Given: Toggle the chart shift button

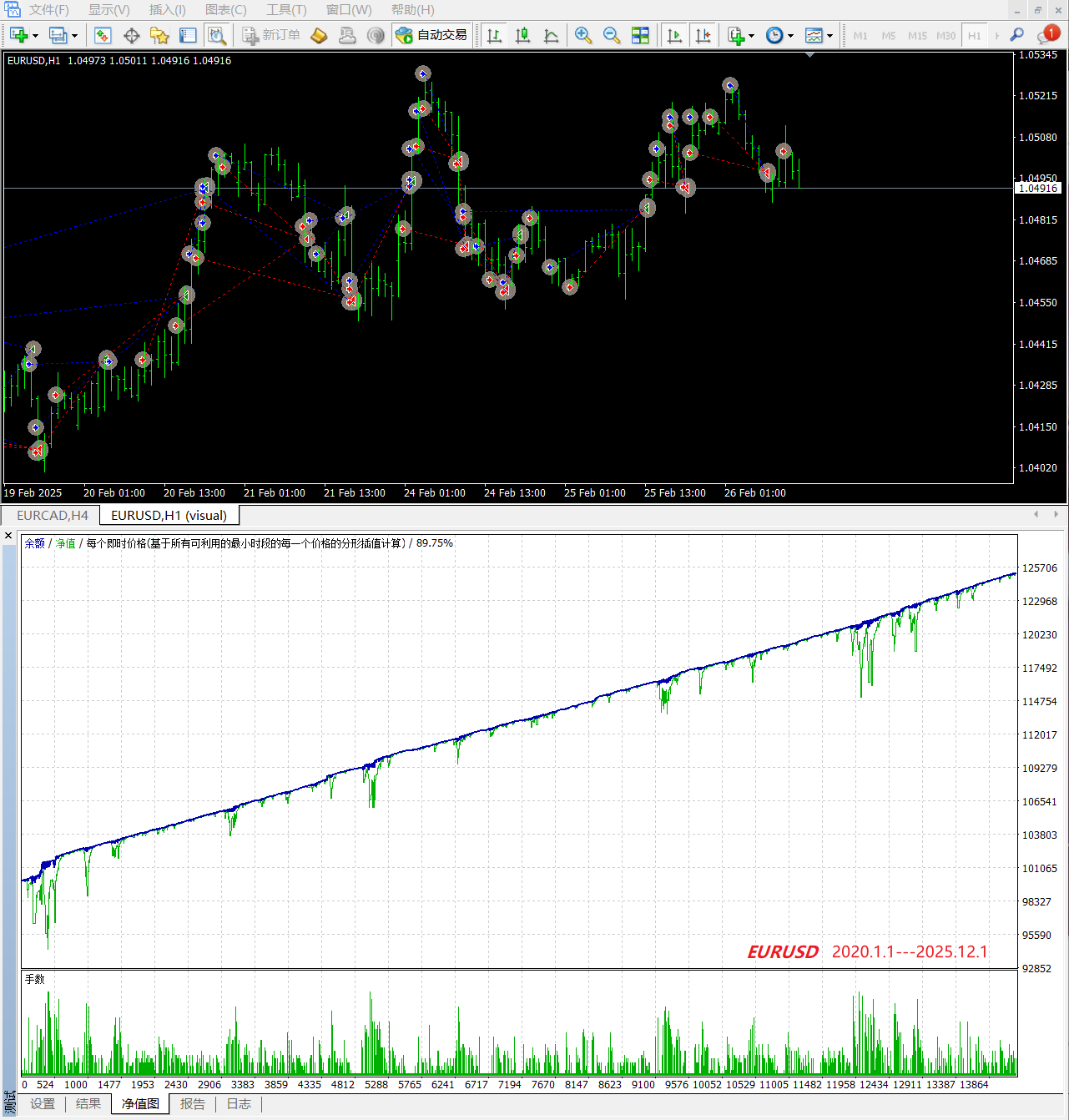Looking at the screenshot, I should pos(703,35).
